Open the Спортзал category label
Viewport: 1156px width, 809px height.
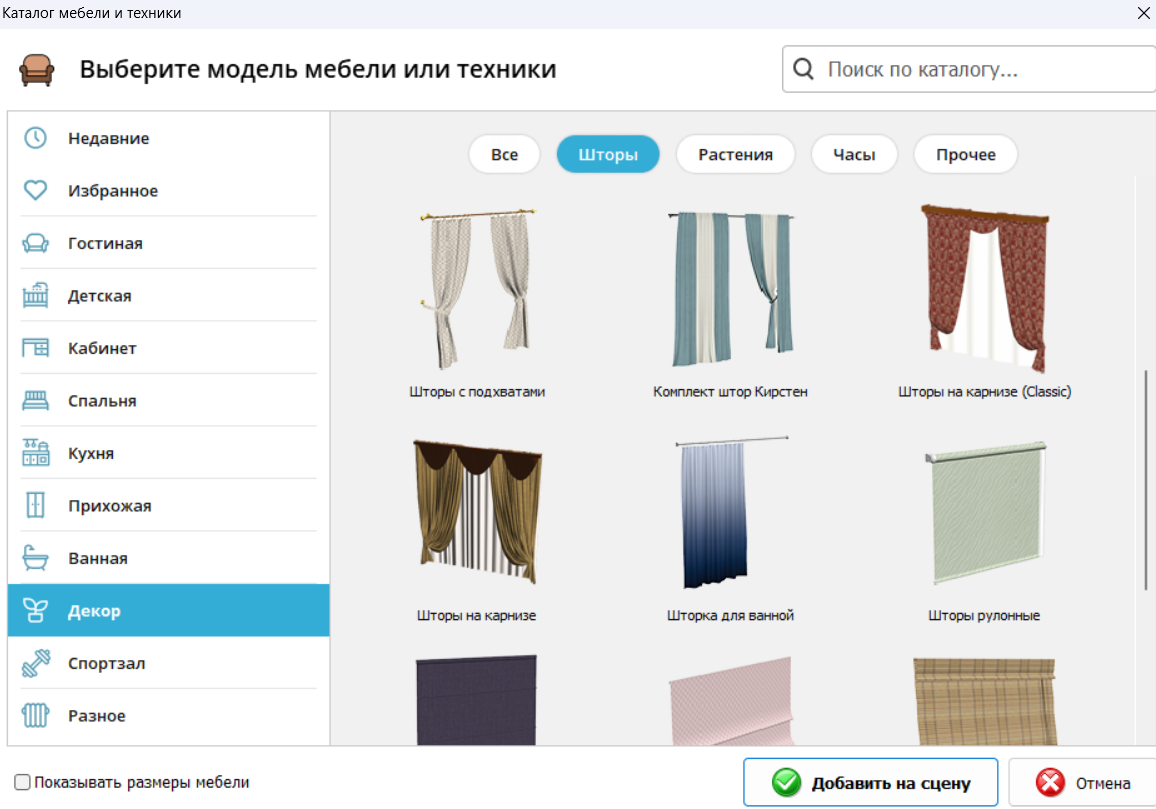(106, 663)
